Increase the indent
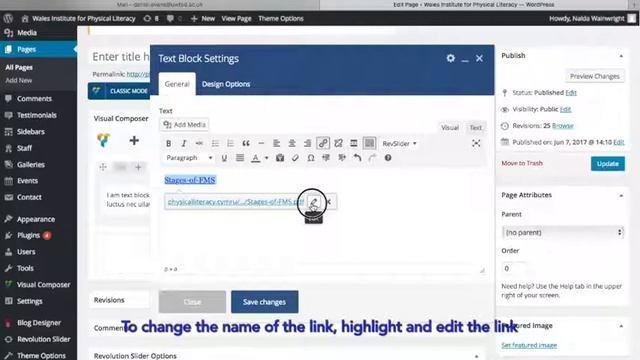The width and height of the screenshot is (640, 360). point(342,158)
